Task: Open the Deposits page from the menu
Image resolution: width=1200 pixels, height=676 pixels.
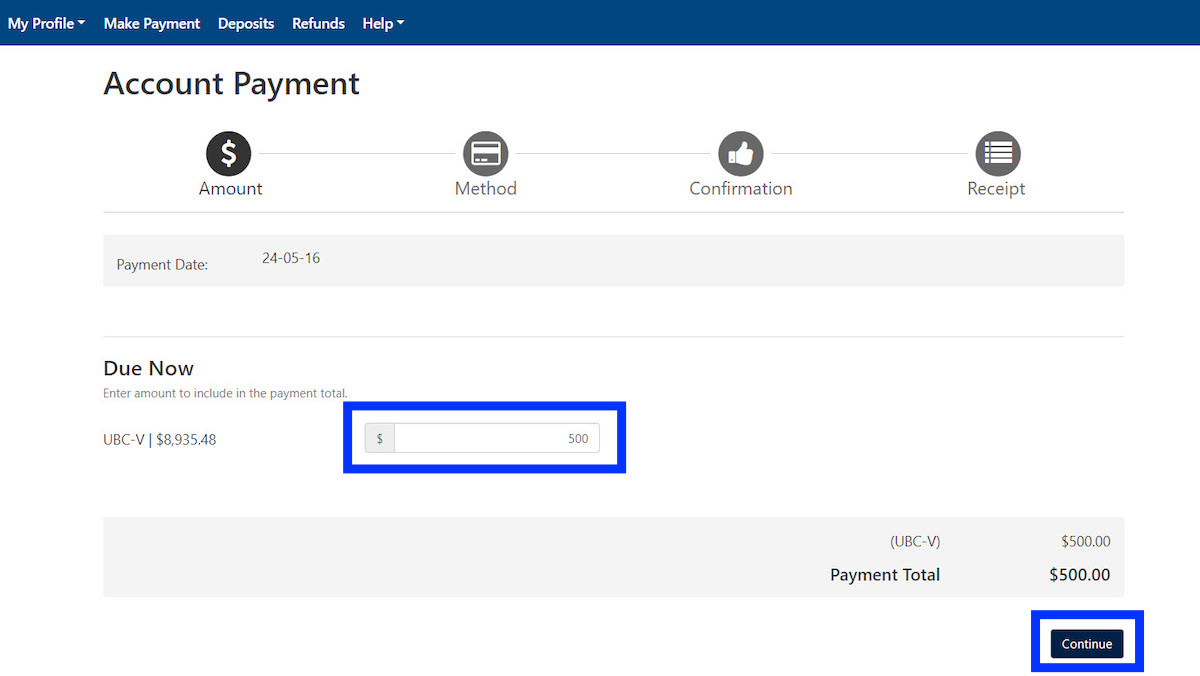Action: point(245,23)
